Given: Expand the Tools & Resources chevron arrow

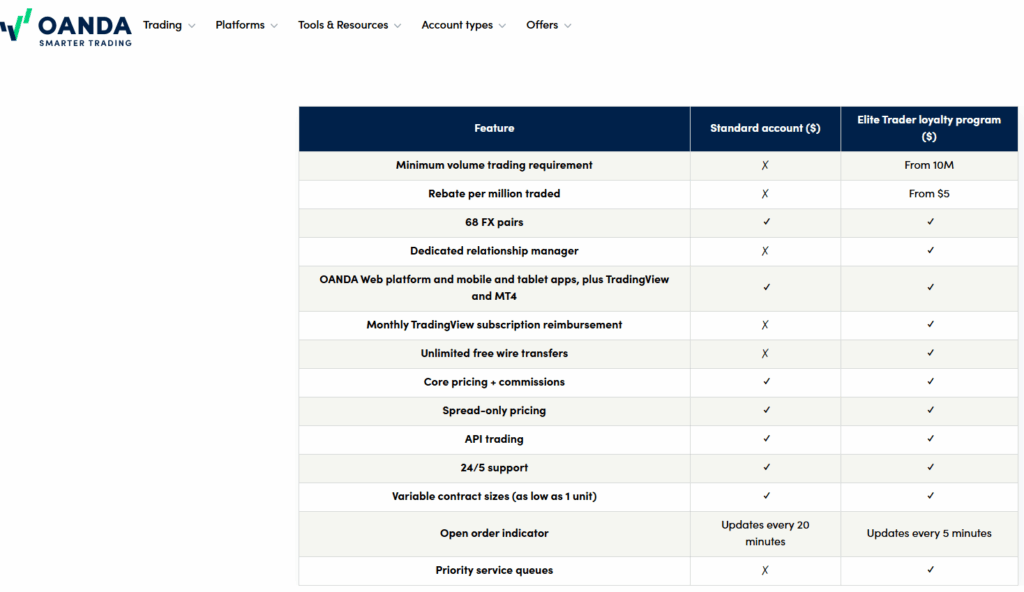Looking at the screenshot, I should [x=398, y=25].
